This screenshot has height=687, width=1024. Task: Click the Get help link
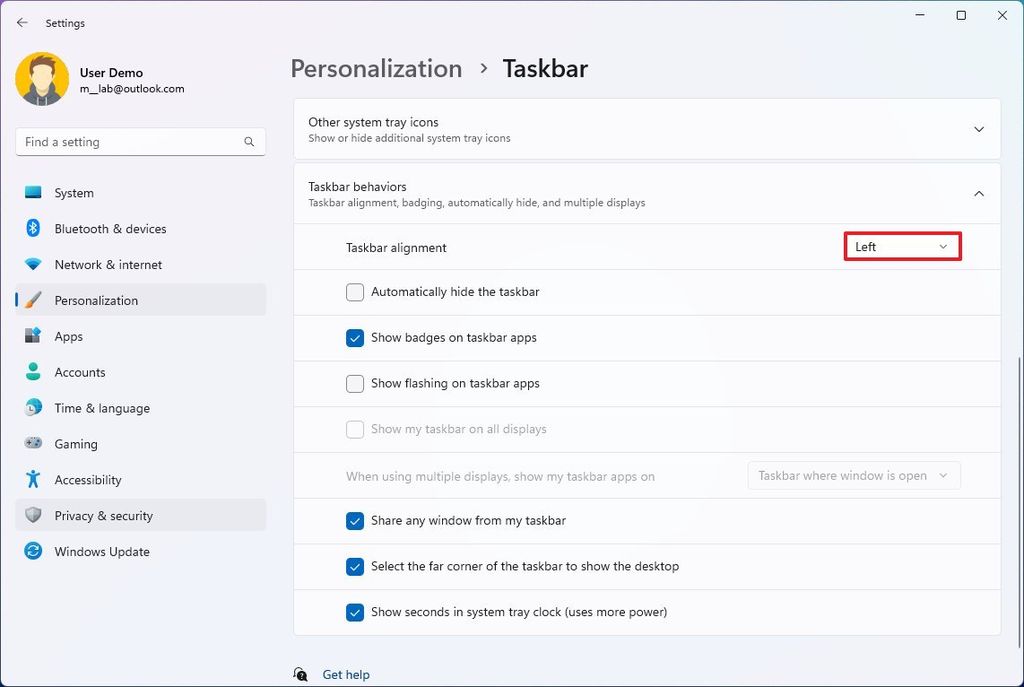(345, 674)
